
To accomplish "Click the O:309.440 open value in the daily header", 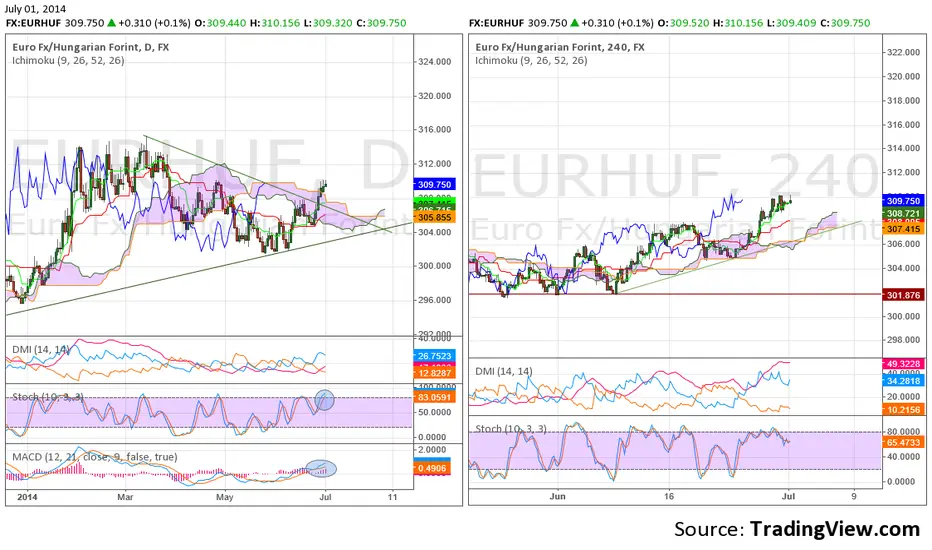I will (x=220, y=23).
